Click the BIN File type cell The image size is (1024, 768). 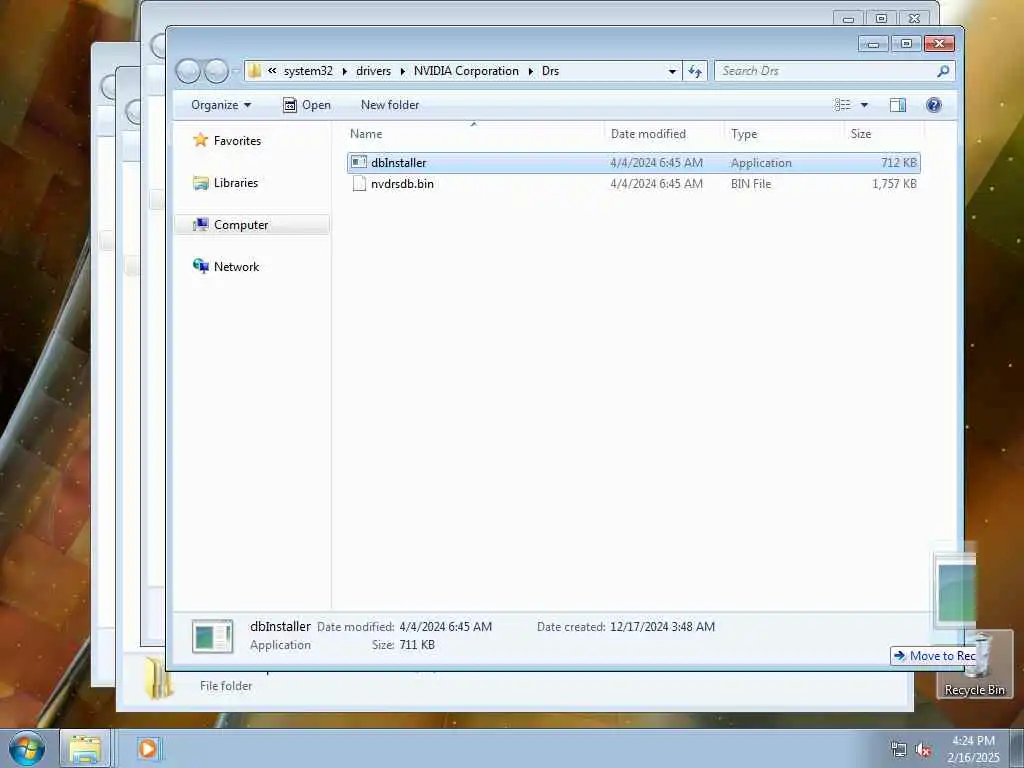(x=751, y=184)
